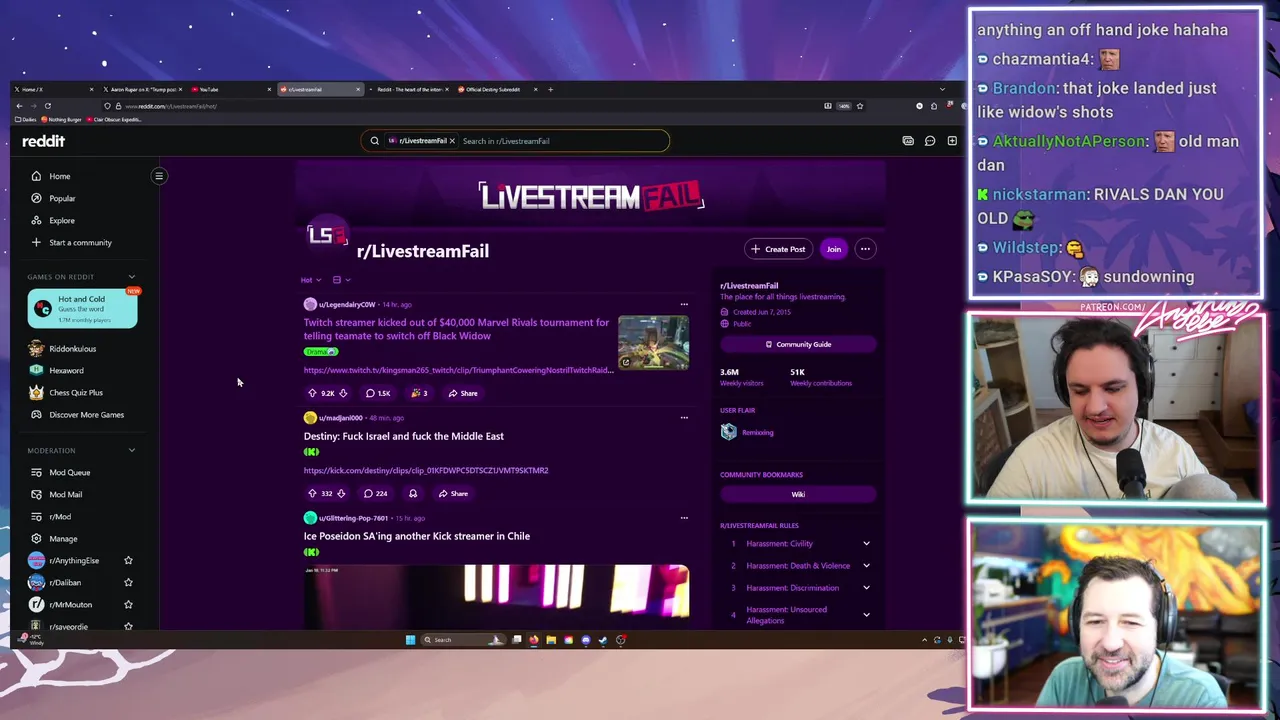Open options for Glittering-Pop-7601 post

pyautogui.click(x=684, y=518)
